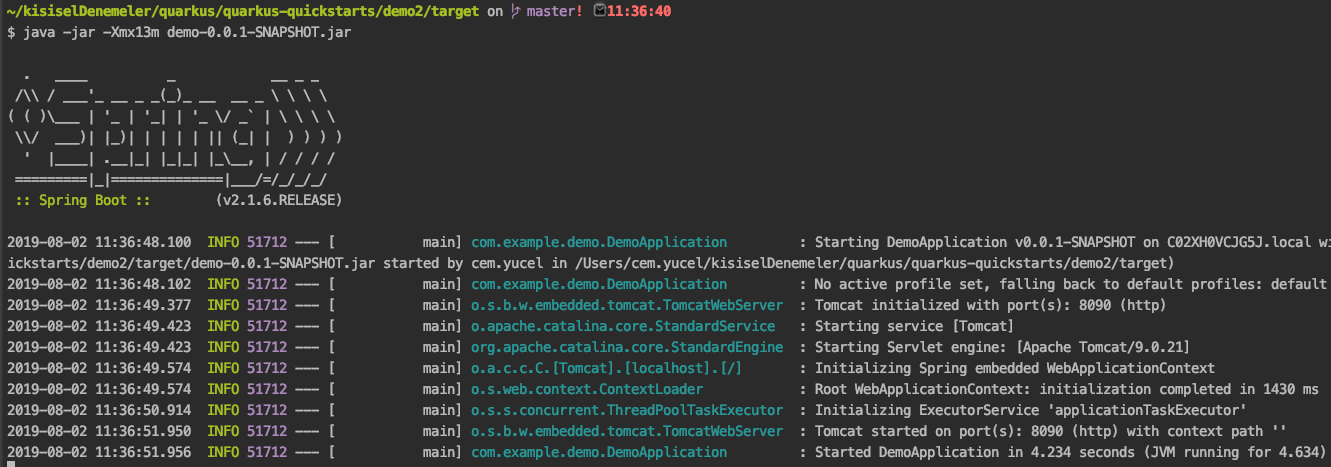Click the ContextLoader logger name
1331x467 pixels.
coord(587,389)
